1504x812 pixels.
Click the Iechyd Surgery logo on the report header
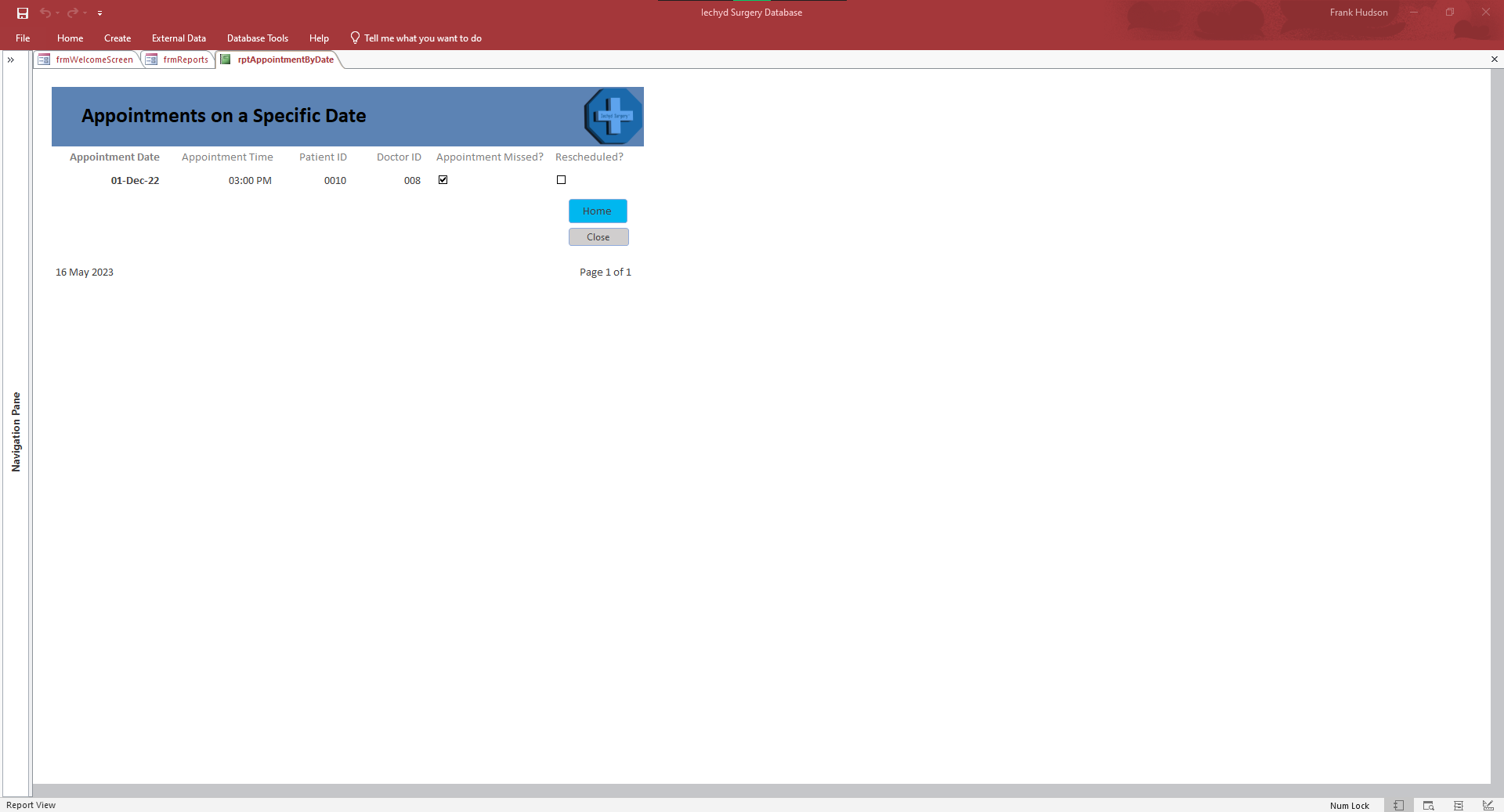(613, 116)
